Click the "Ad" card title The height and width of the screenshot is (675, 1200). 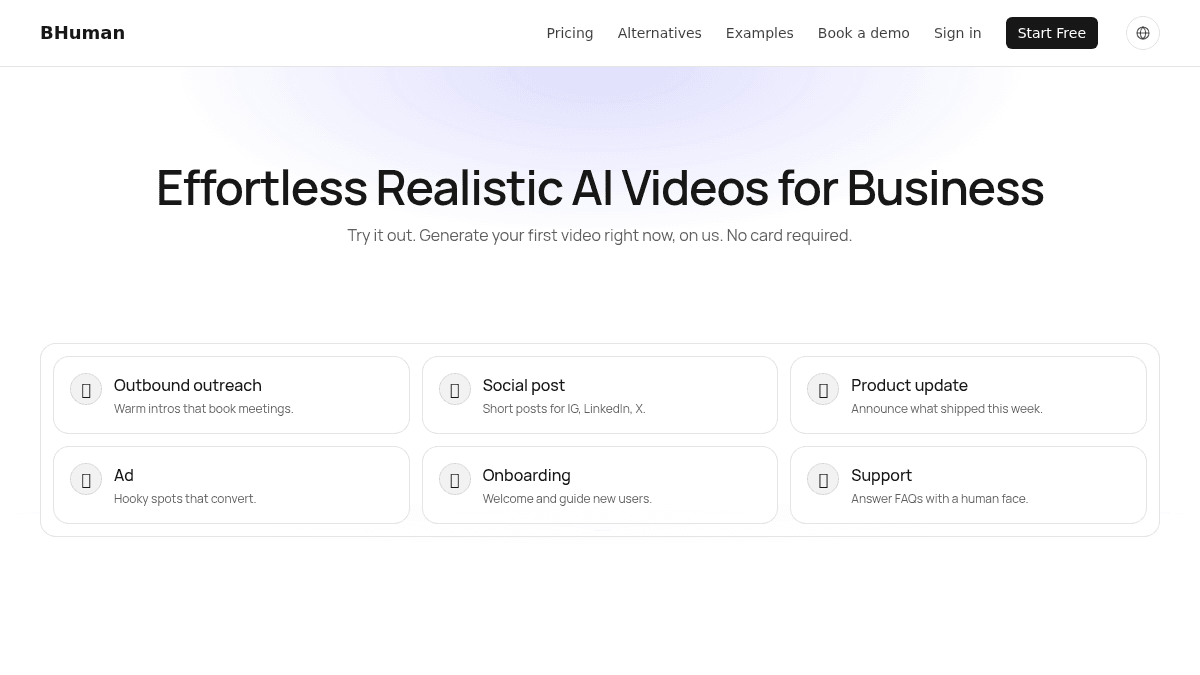124,475
